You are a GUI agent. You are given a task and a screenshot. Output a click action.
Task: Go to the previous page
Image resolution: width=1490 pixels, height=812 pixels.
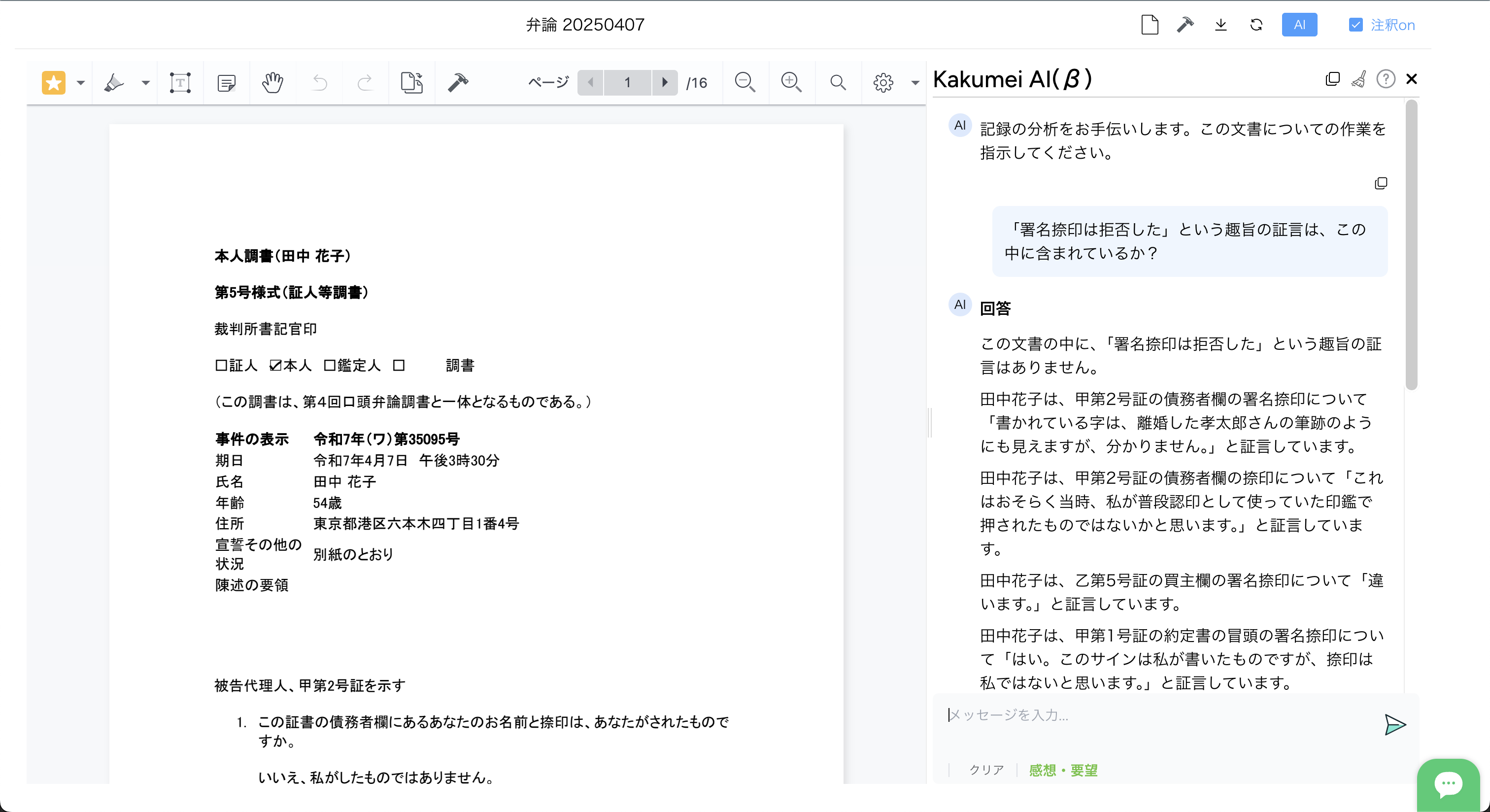coord(591,83)
